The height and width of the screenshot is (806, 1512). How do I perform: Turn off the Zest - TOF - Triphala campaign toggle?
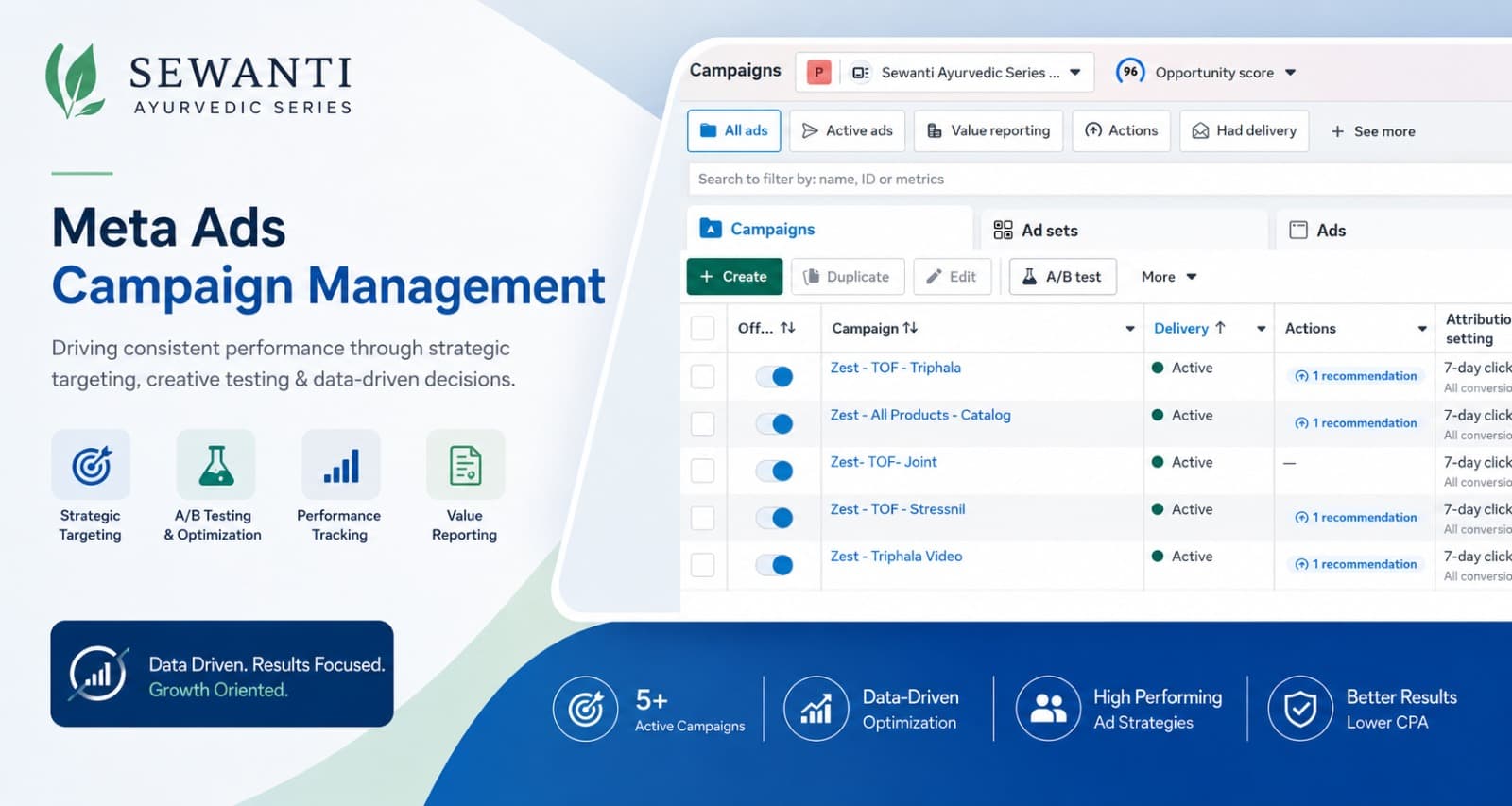(x=775, y=377)
